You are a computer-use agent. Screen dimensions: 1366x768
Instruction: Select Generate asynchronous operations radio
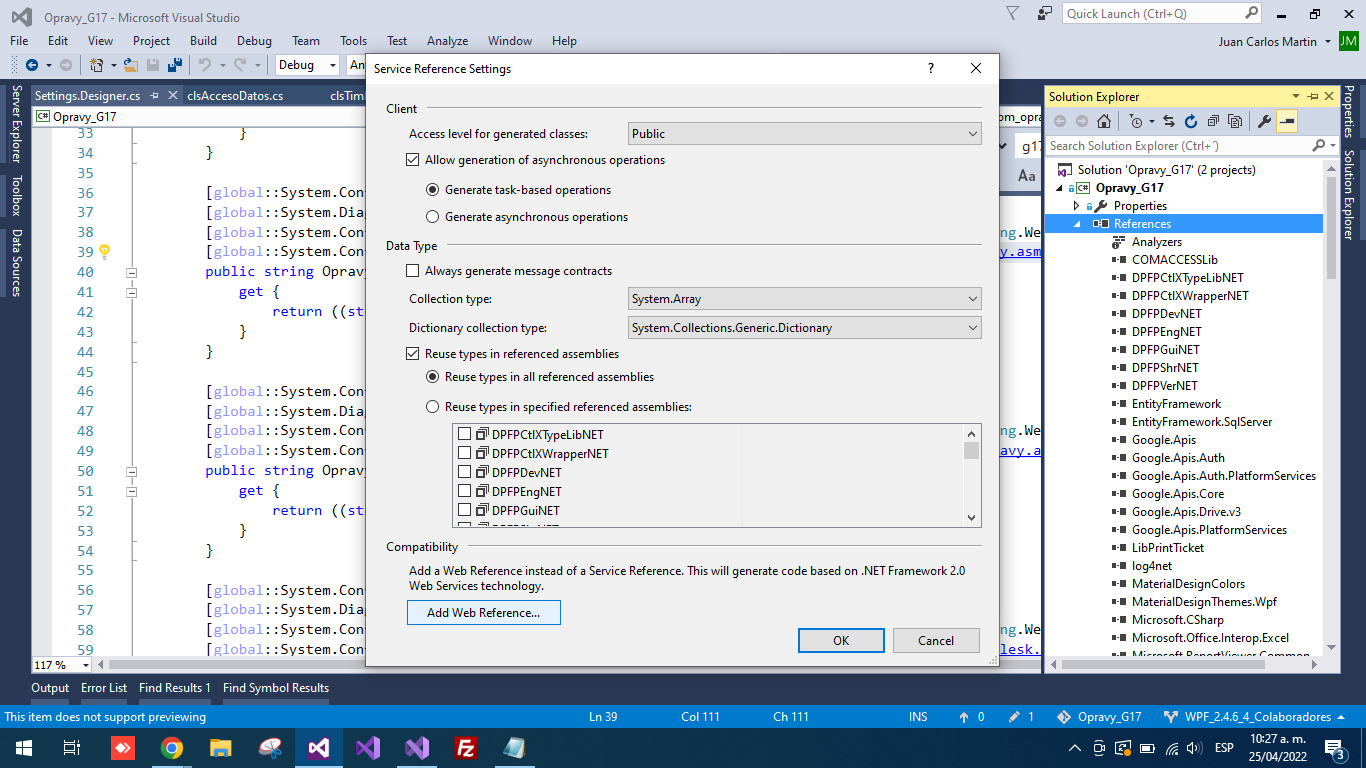pos(432,217)
